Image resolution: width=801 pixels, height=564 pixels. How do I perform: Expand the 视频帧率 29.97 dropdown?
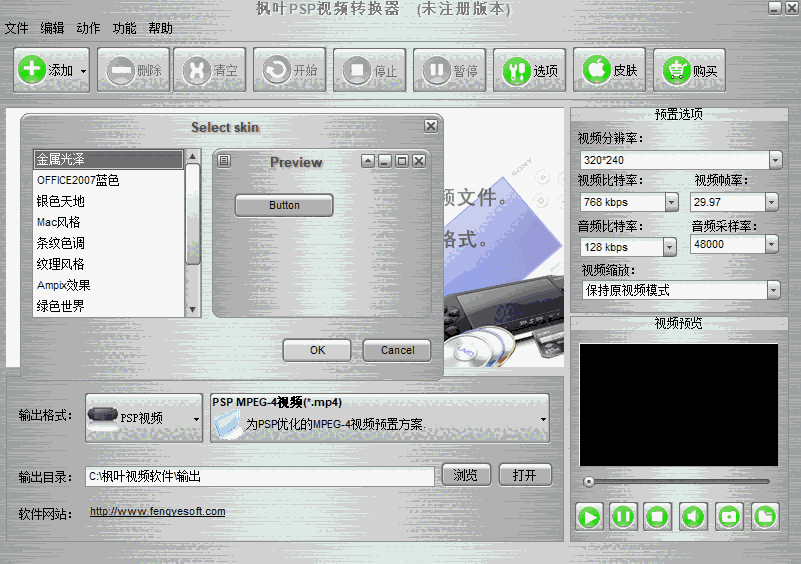[x=772, y=202]
